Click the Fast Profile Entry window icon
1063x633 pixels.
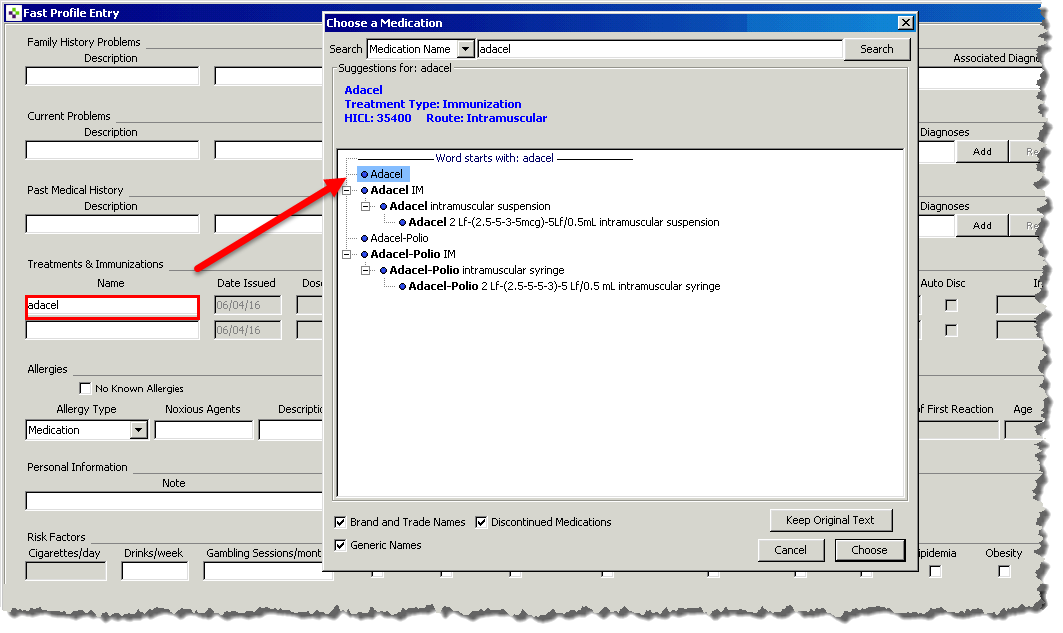(14, 13)
